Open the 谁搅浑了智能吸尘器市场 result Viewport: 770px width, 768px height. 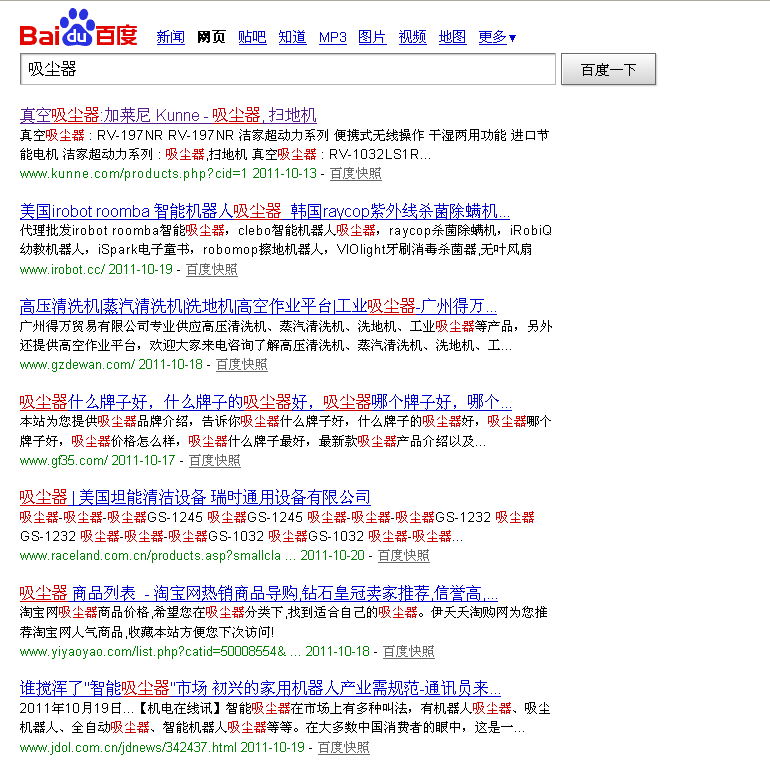coord(260,688)
